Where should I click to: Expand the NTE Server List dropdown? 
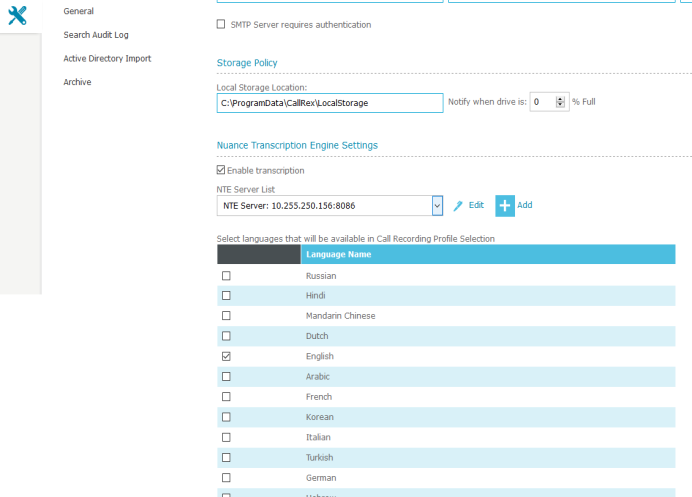tap(437, 205)
